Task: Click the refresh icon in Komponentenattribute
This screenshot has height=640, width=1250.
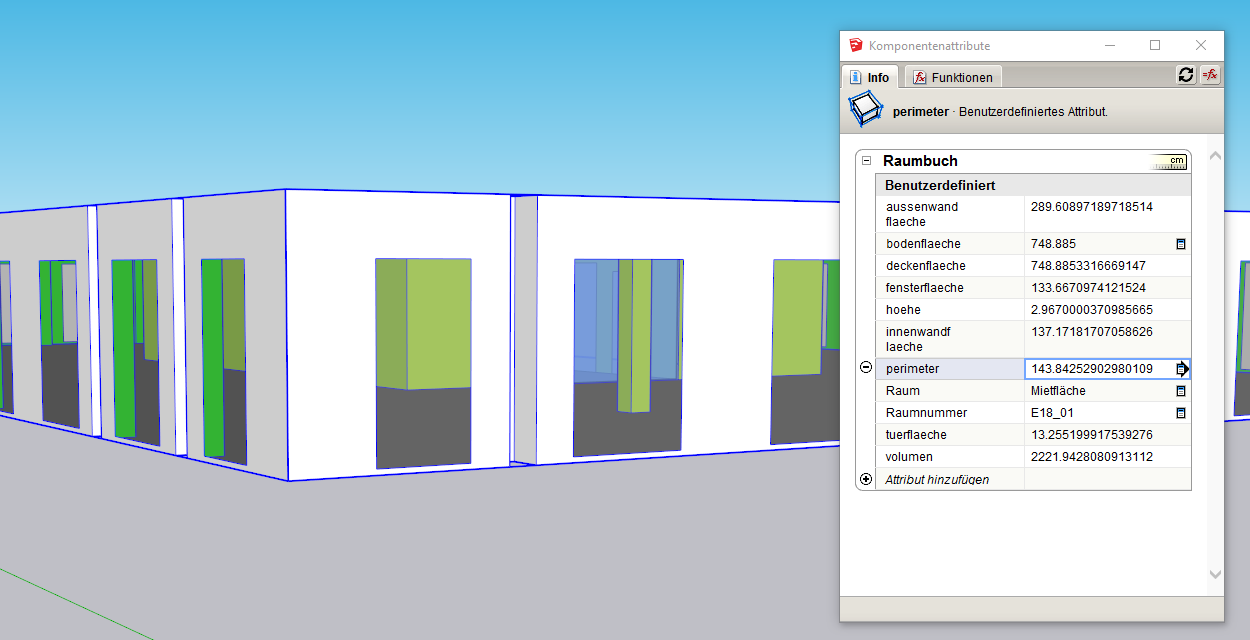Action: pyautogui.click(x=1186, y=75)
